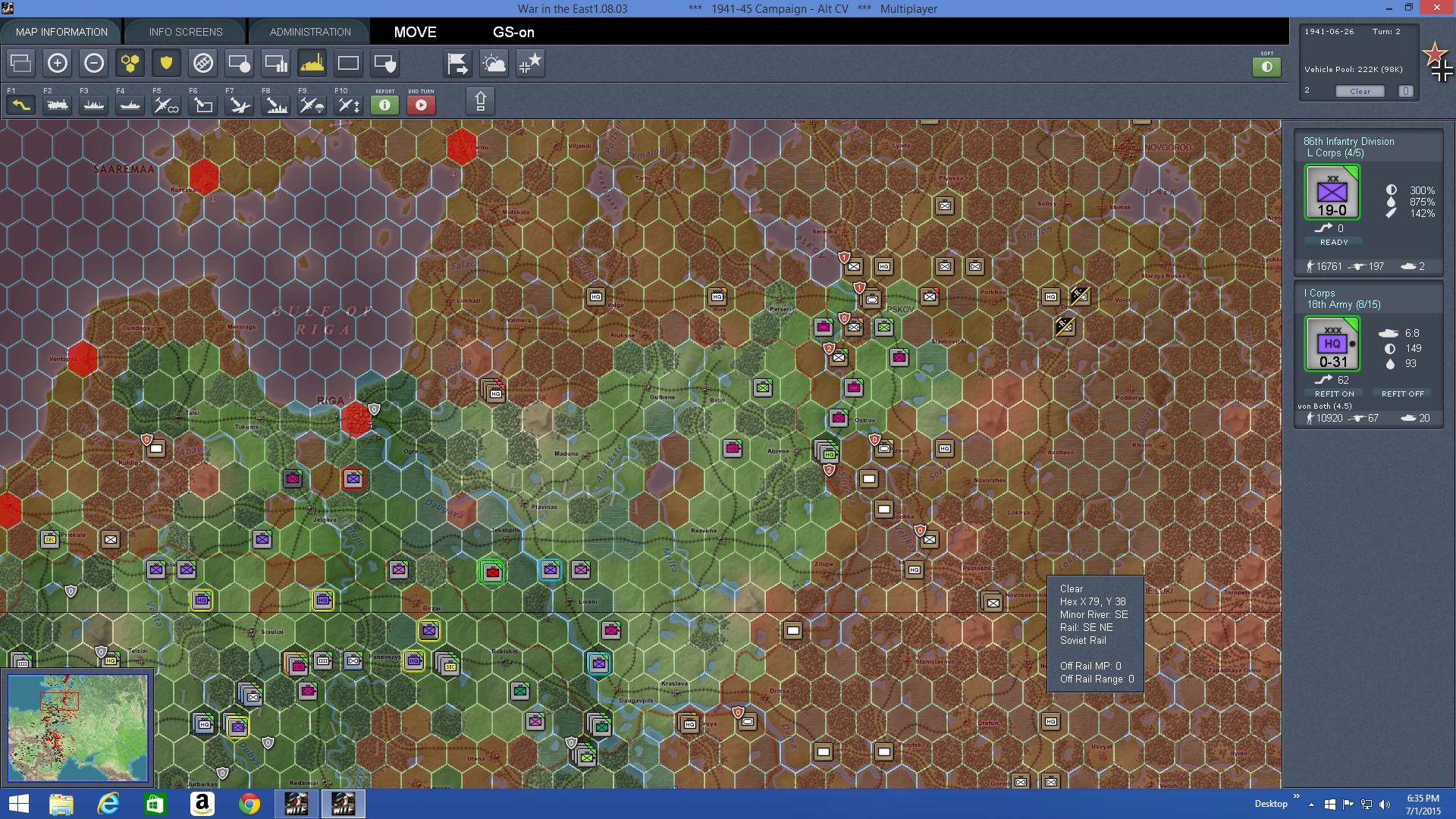Click the cross and star icon
The image size is (1456, 819).
pyautogui.click(x=531, y=63)
